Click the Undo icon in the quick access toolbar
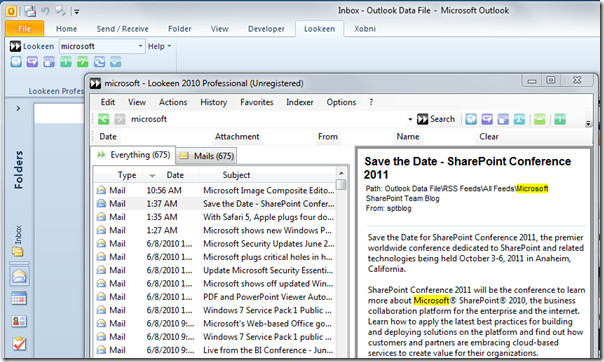Screen dimensions: 604x362 pos(45,11)
